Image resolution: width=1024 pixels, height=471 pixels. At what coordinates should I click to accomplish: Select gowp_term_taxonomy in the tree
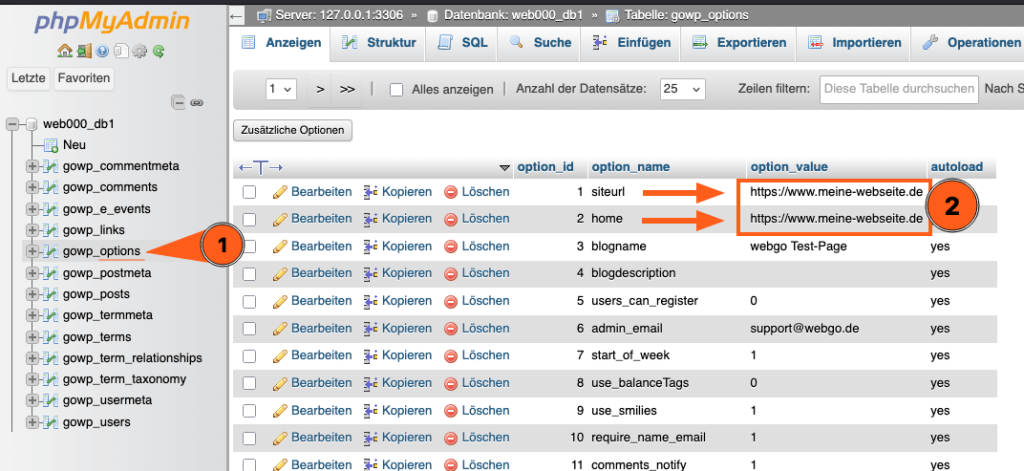pyautogui.click(x=125, y=379)
